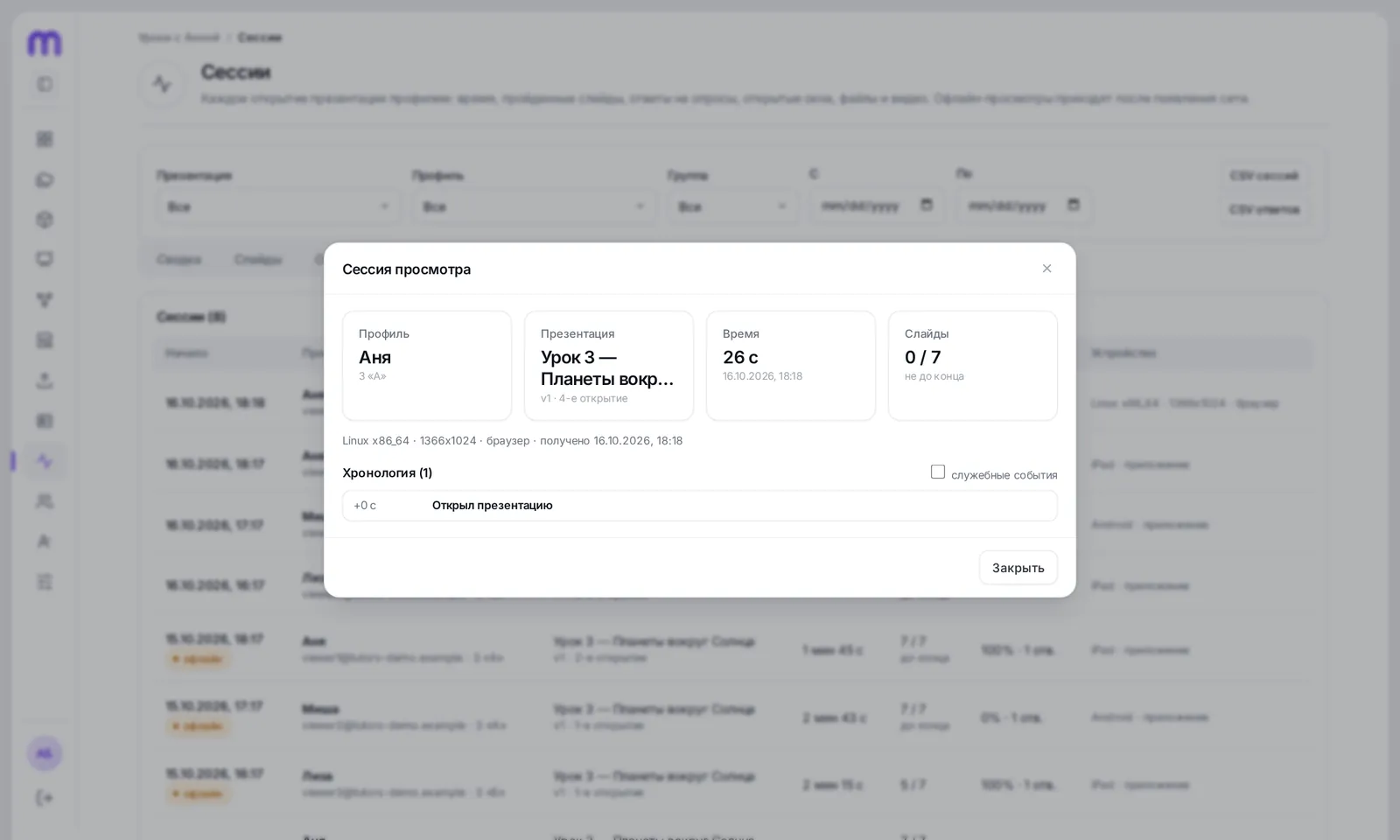Toggle the sidebar collapse icon below logo
Viewport: 1400px width, 840px height.
pos(45,84)
